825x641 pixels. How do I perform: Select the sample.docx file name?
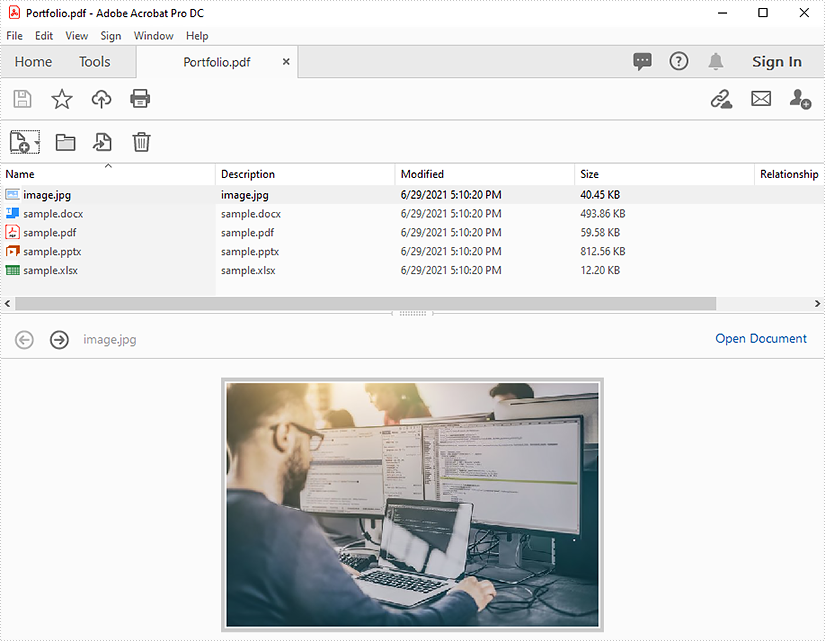(53, 214)
